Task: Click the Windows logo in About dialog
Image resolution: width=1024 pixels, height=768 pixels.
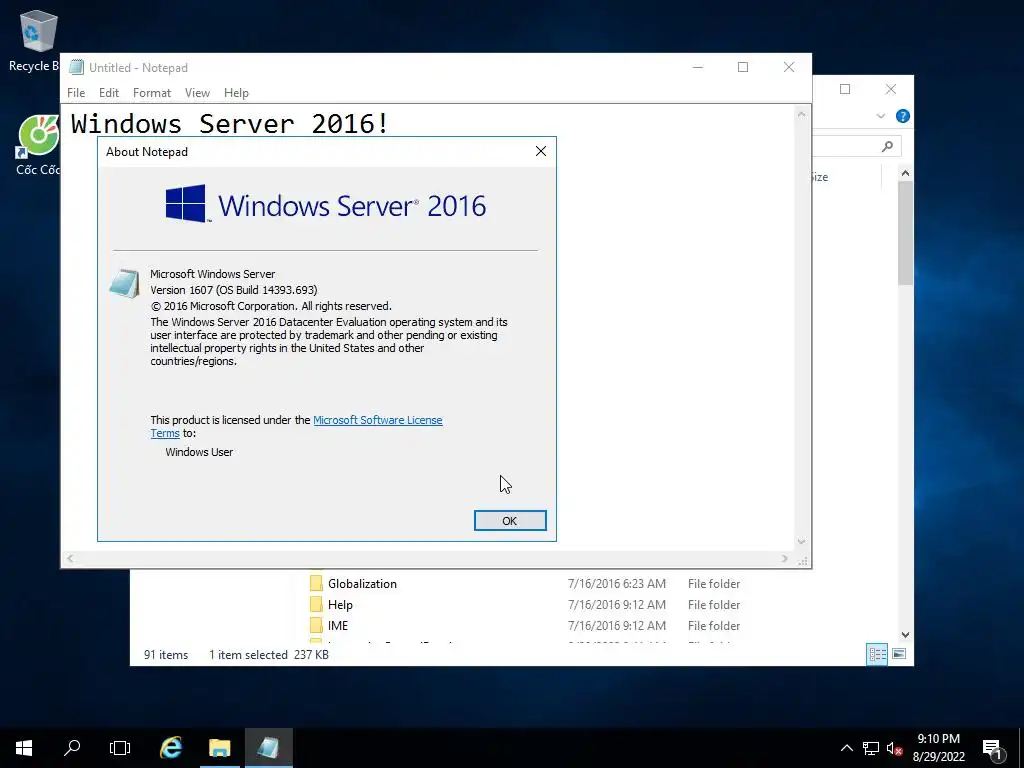Action: point(186,204)
